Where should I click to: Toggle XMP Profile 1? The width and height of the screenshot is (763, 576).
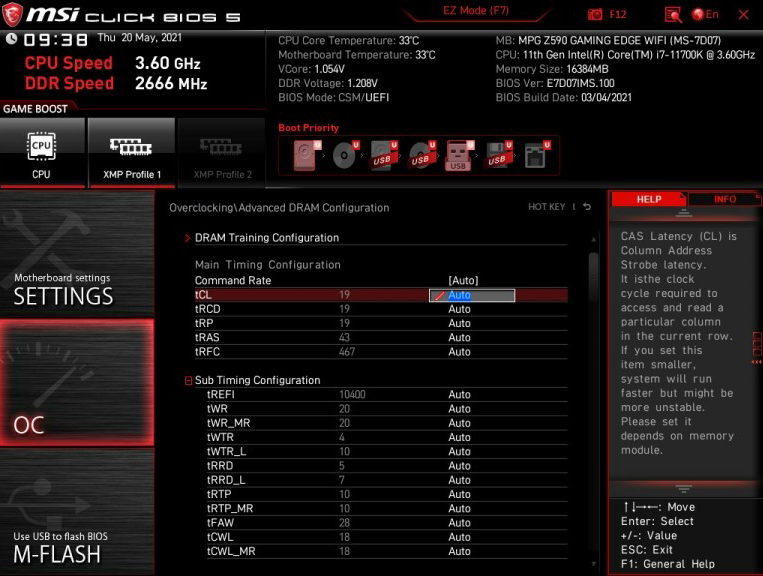(x=131, y=153)
